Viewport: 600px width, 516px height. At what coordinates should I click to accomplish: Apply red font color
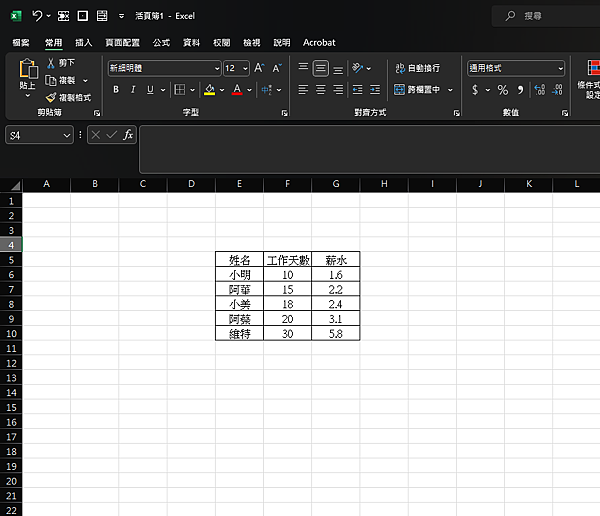(x=237, y=90)
